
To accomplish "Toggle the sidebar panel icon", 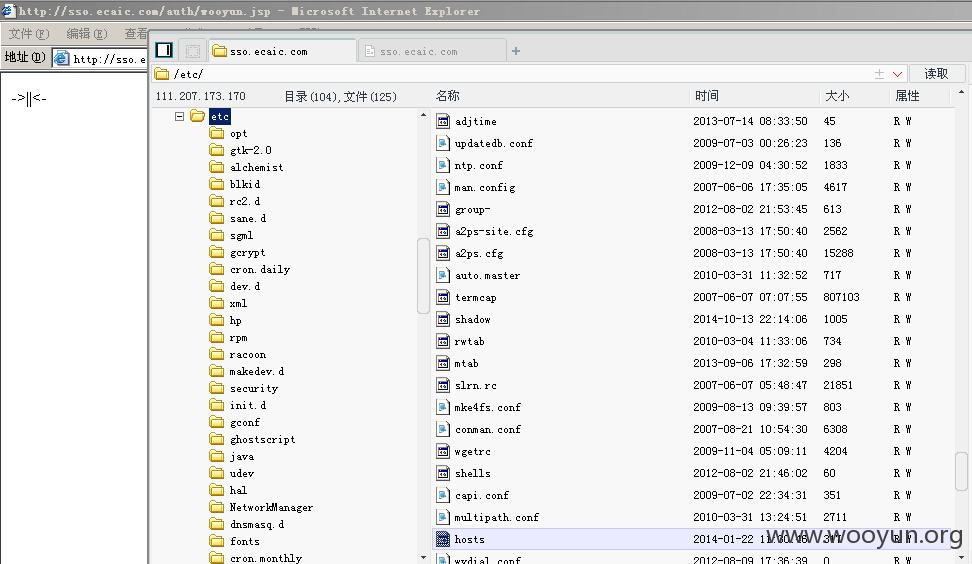I will (x=164, y=50).
